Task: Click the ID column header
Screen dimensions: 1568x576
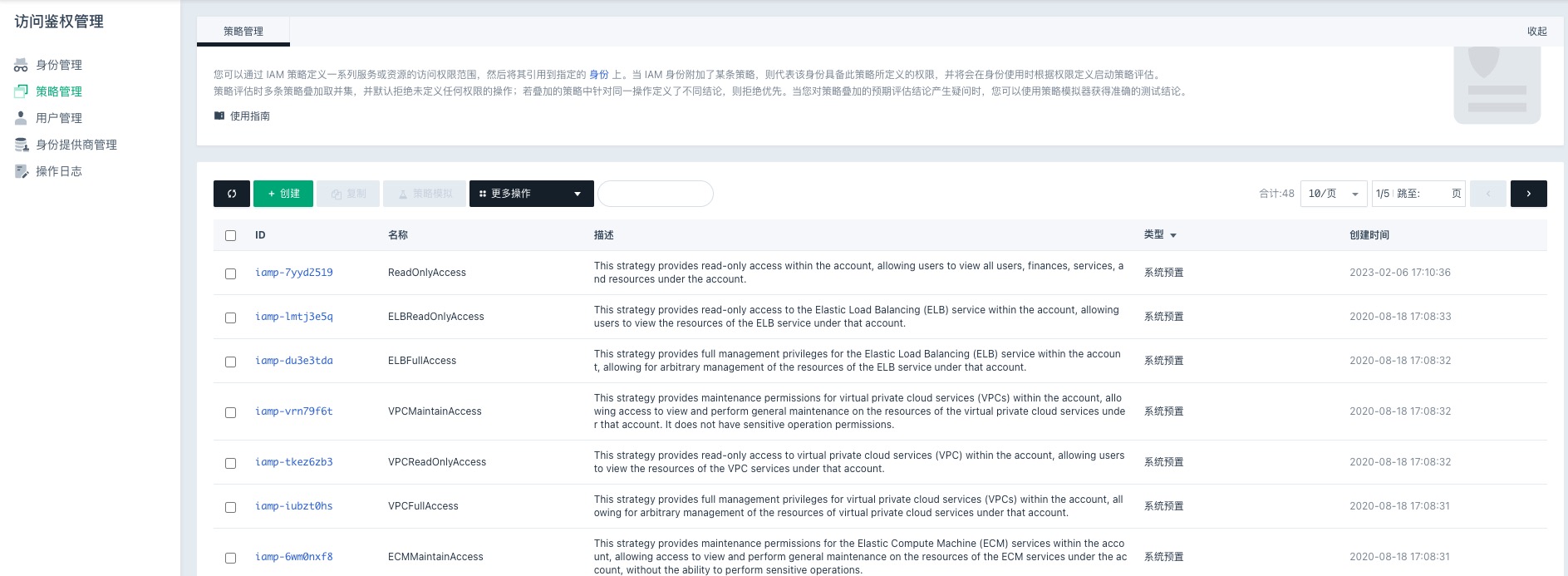Action: [x=260, y=235]
